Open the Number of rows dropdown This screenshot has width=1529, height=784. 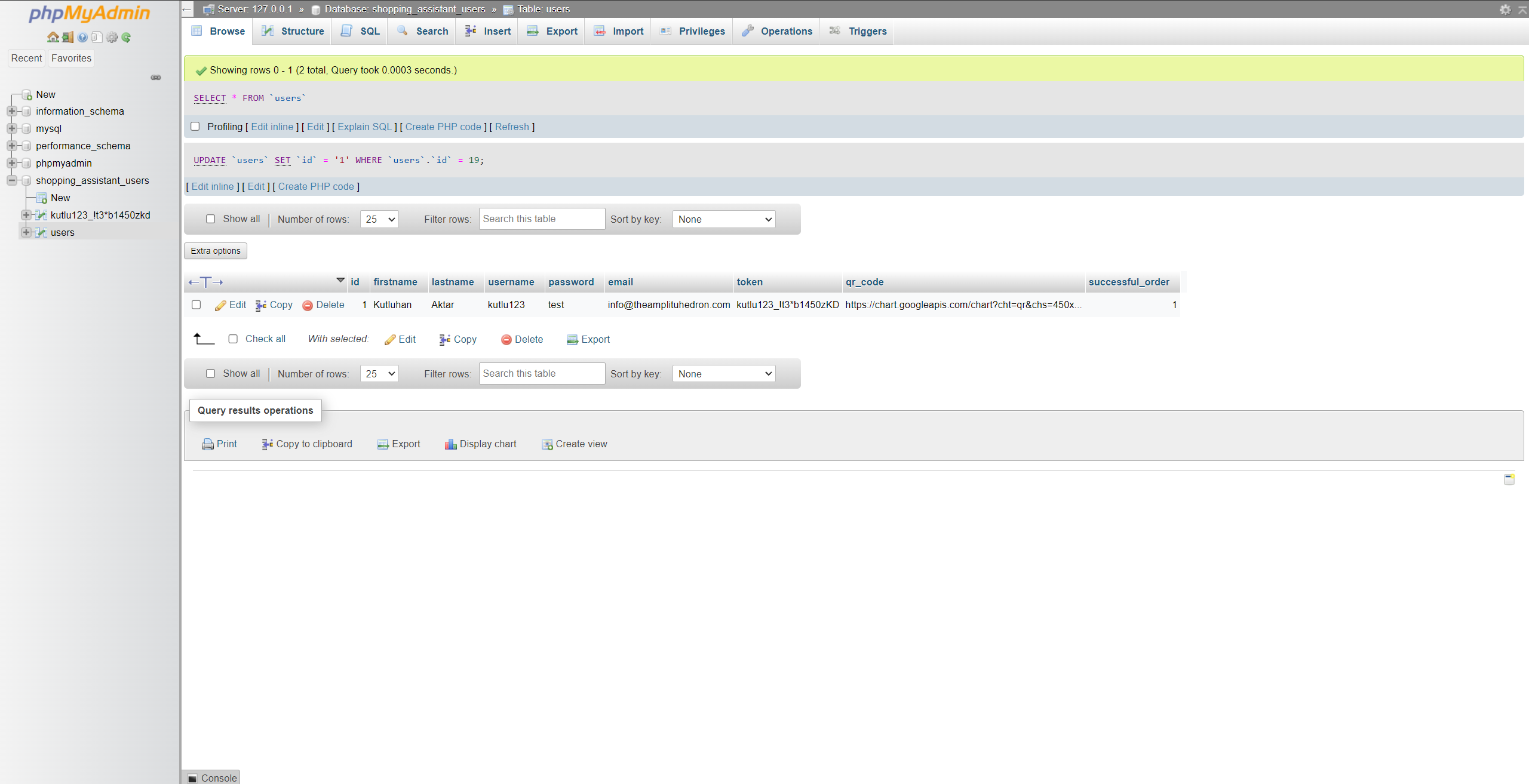[380, 219]
